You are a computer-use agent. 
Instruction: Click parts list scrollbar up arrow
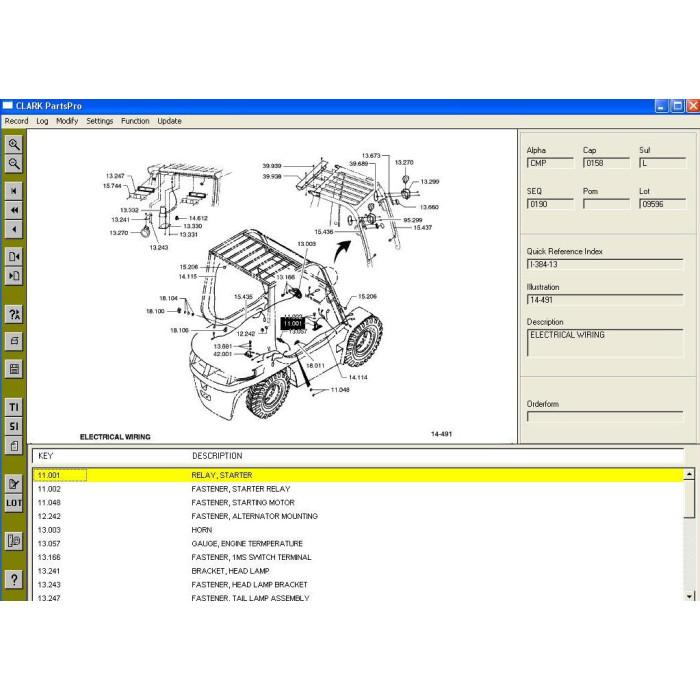[689, 474]
